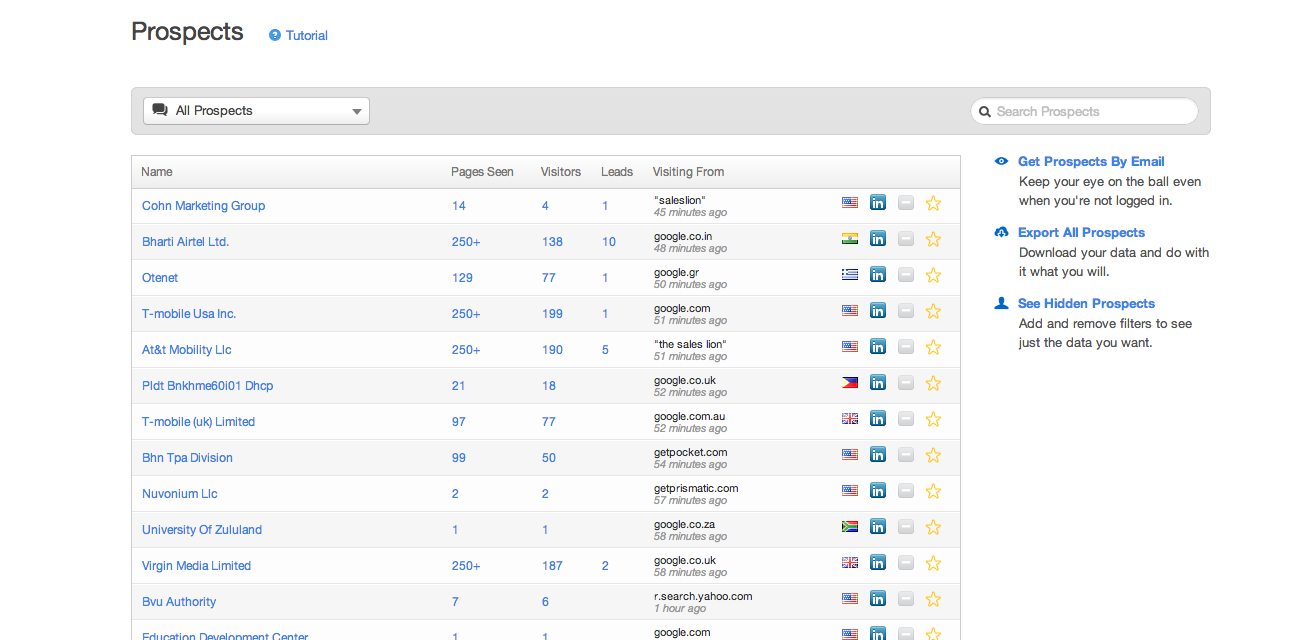Viewport: 1291px width, 640px height.
Task: Open the Cohn Marketing Group prospect
Action: tap(203, 206)
